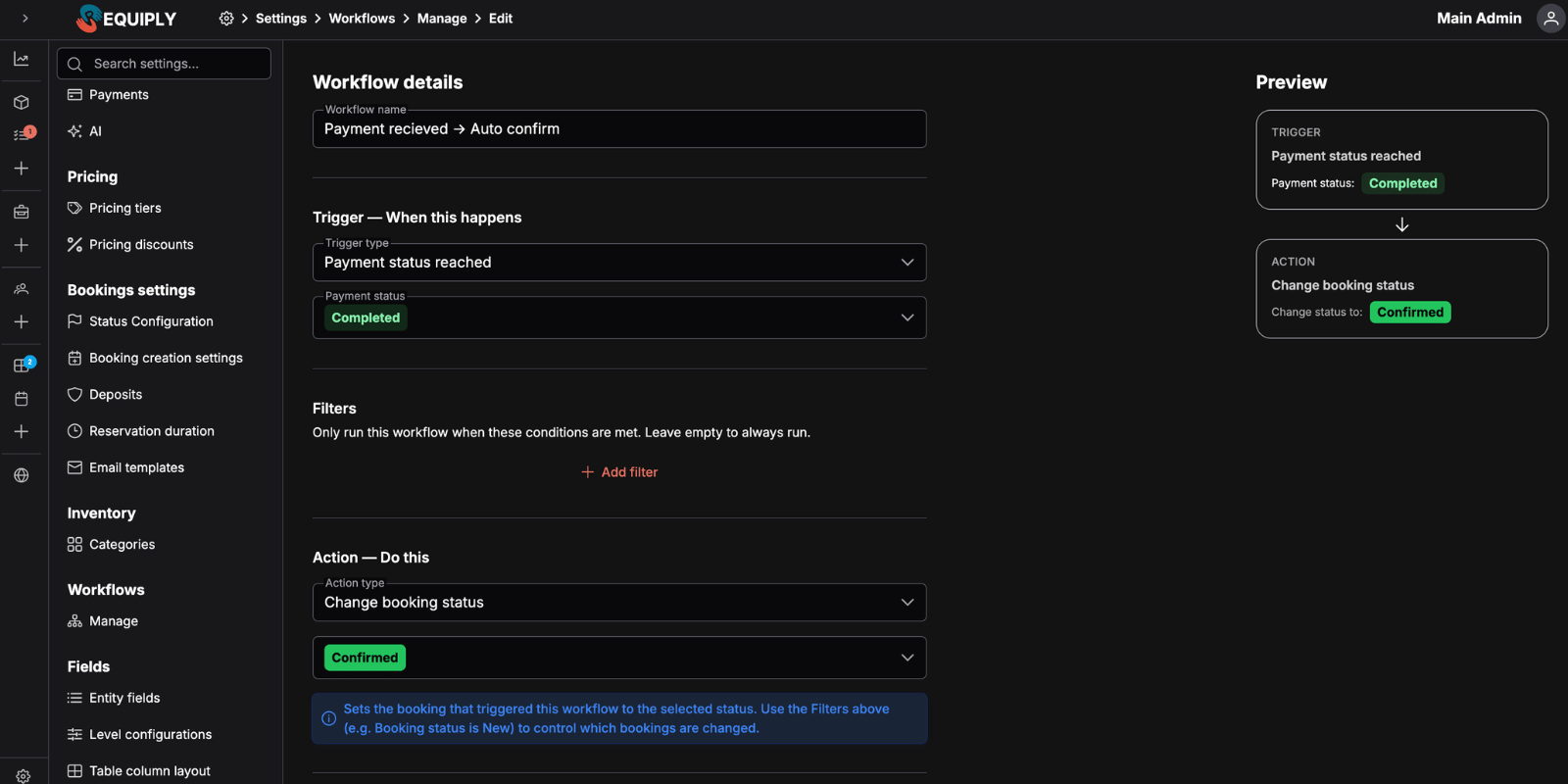Open Booking creation settings in the sidebar
Image resolution: width=1568 pixels, height=784 pixels.
(156, 359)
